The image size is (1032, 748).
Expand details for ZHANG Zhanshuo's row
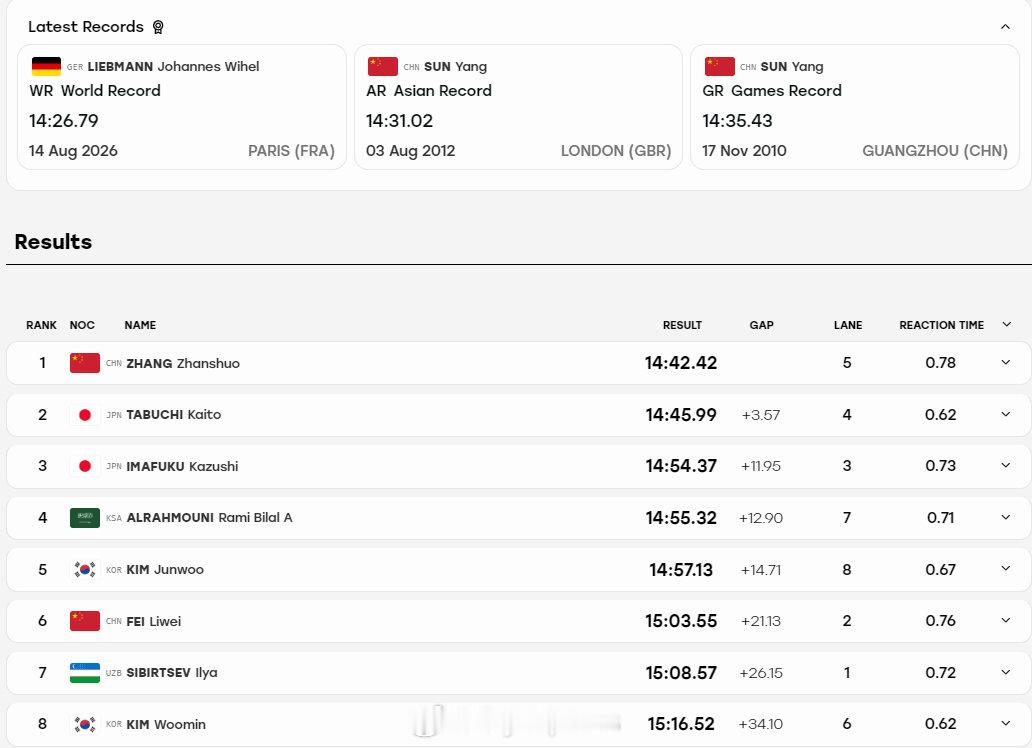point(1006,363)
